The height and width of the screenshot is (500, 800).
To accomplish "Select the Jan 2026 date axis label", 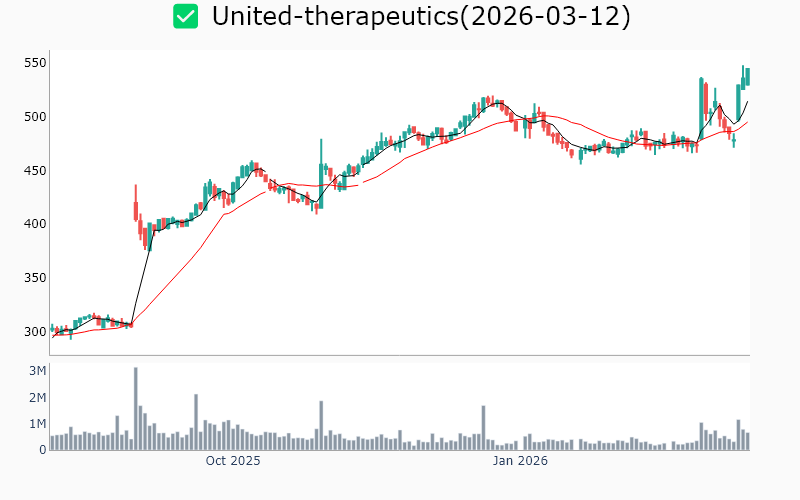I will 518,461.
